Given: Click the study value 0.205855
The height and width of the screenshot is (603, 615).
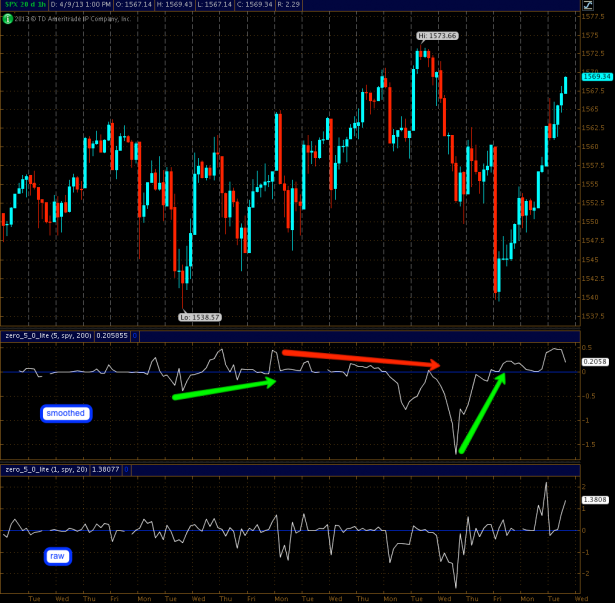Looking at the screenshot, I should 112,336.
